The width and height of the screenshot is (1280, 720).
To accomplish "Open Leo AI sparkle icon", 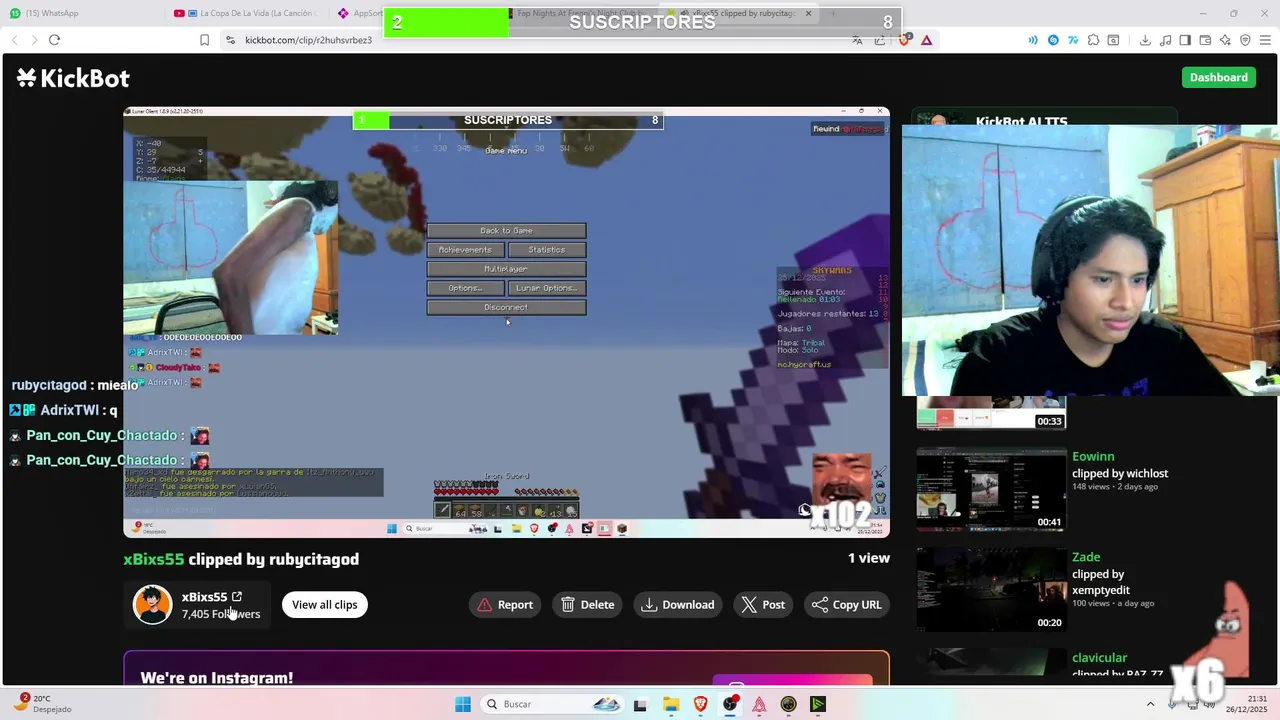I will (1225, 40).
